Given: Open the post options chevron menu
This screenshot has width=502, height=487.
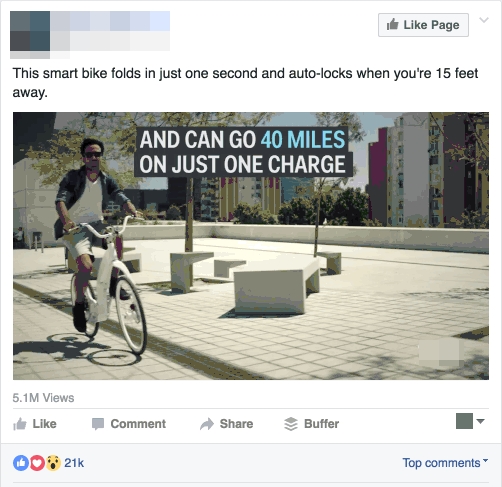Looking at the screenshot, I should click(484, 20).
